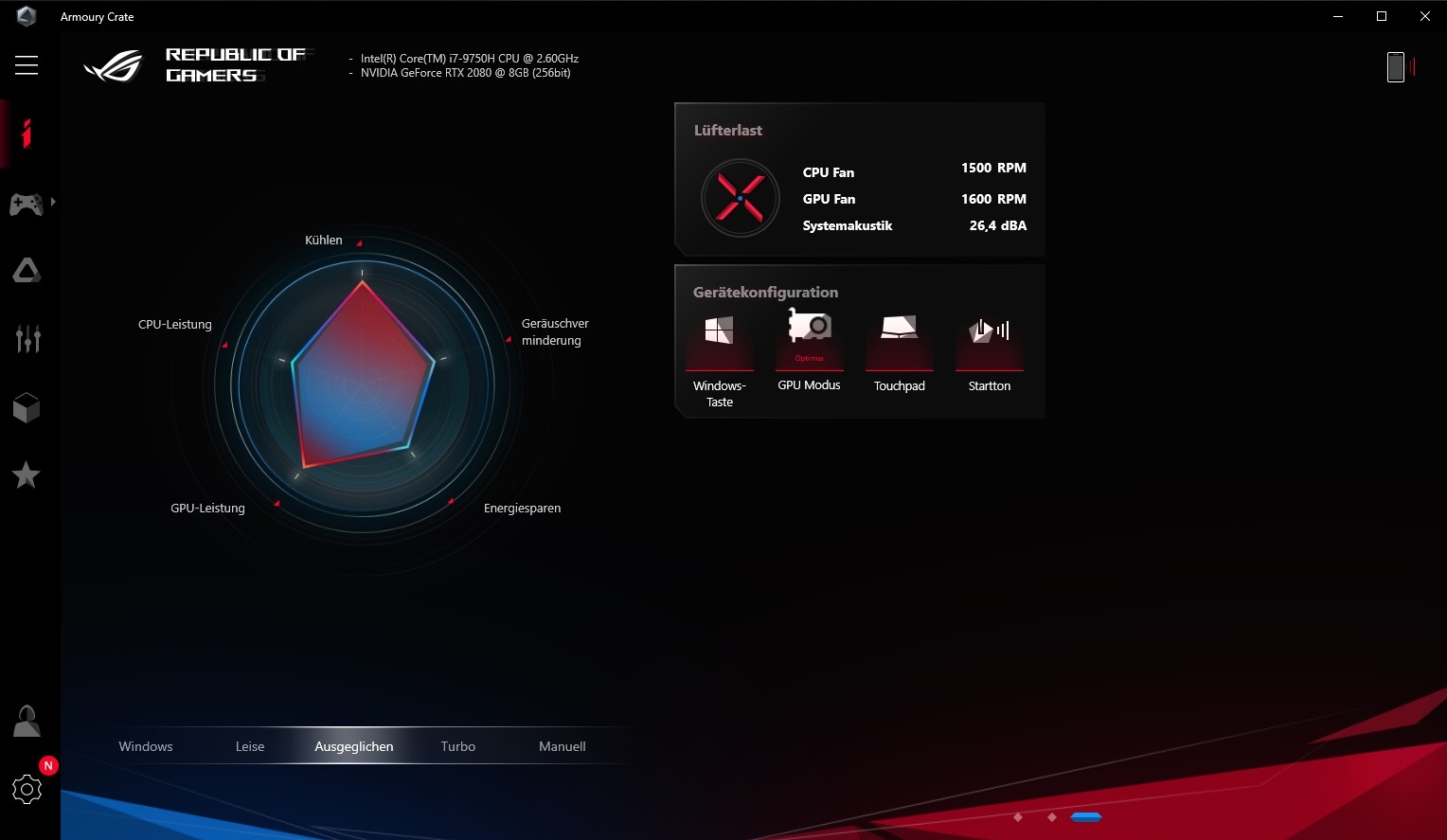Screen dimensions: 1447x840
Task: Click the phone link icon
Action: coord(1400,67)
